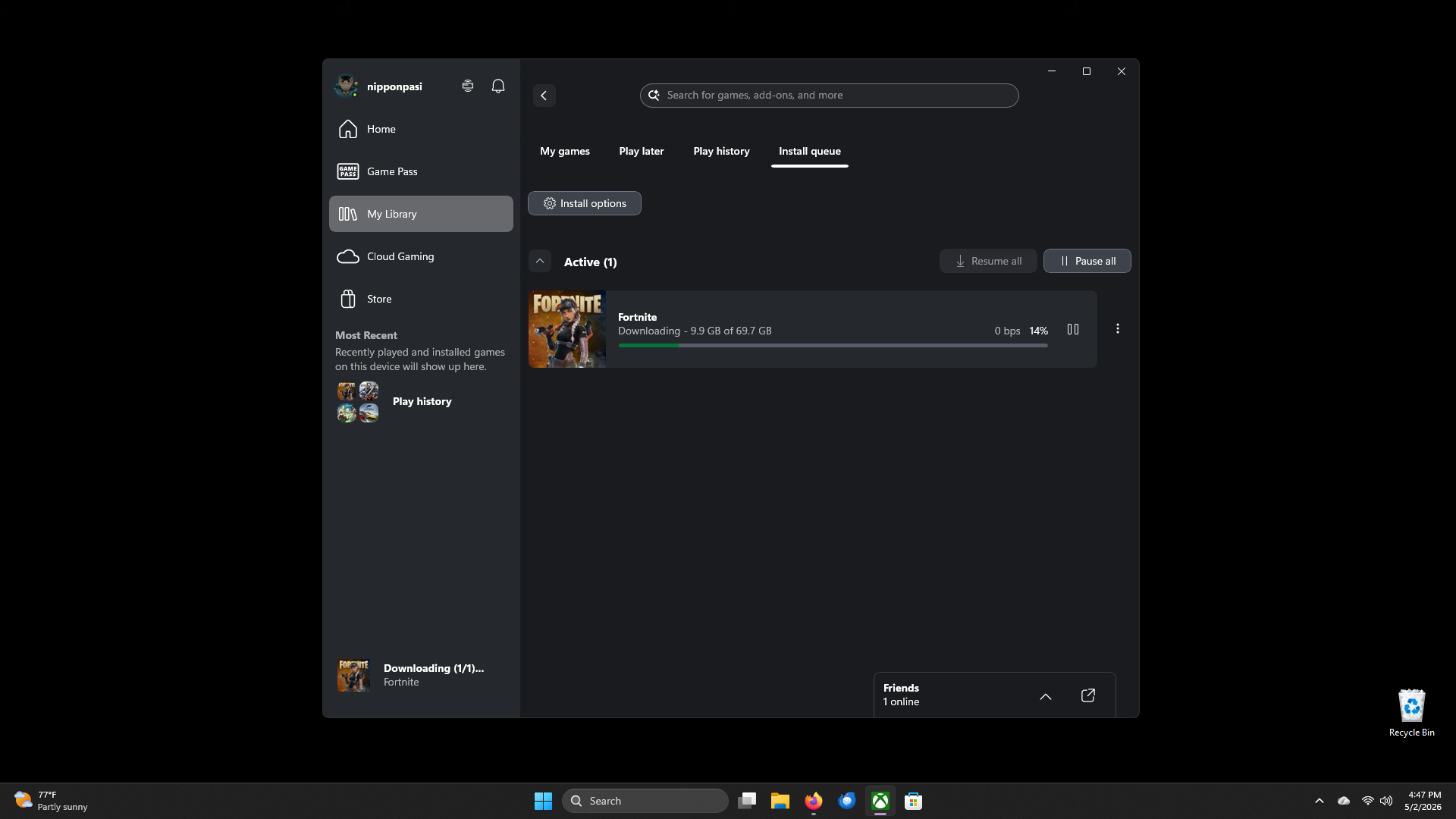Viewport: 1456px width, 819px height.
Task: Open File Explorer from the taskbar
Action: click(780, 801)
